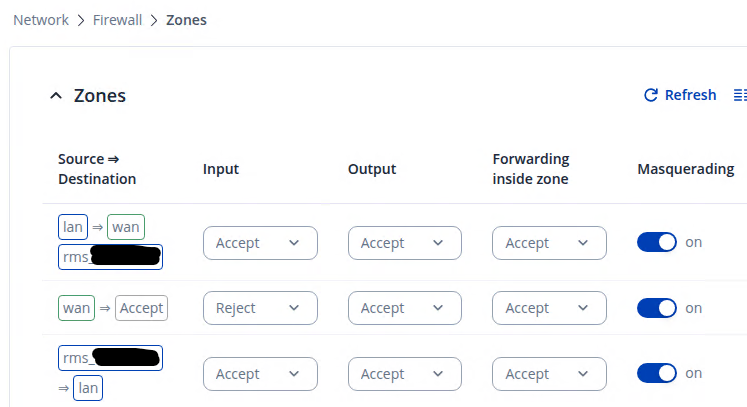The image size is (747, 407).
Task: Click the column layout icon beside Refresh
Action: coord(740,95)
